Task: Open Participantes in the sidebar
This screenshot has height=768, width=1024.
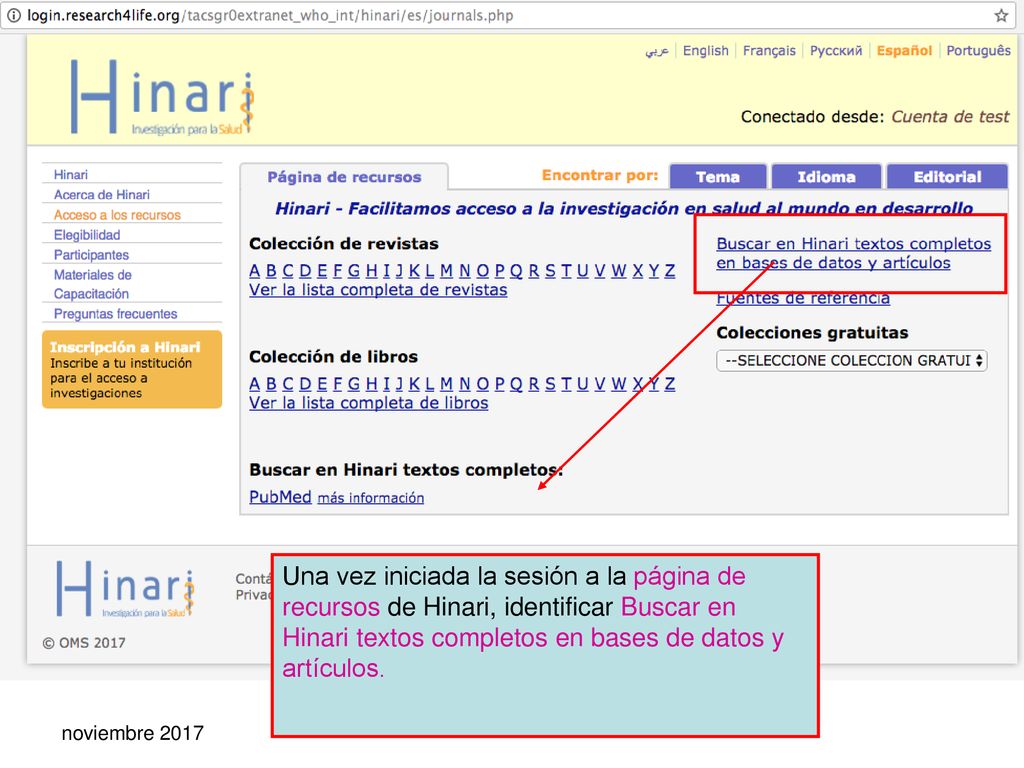Action: (91, 255)
